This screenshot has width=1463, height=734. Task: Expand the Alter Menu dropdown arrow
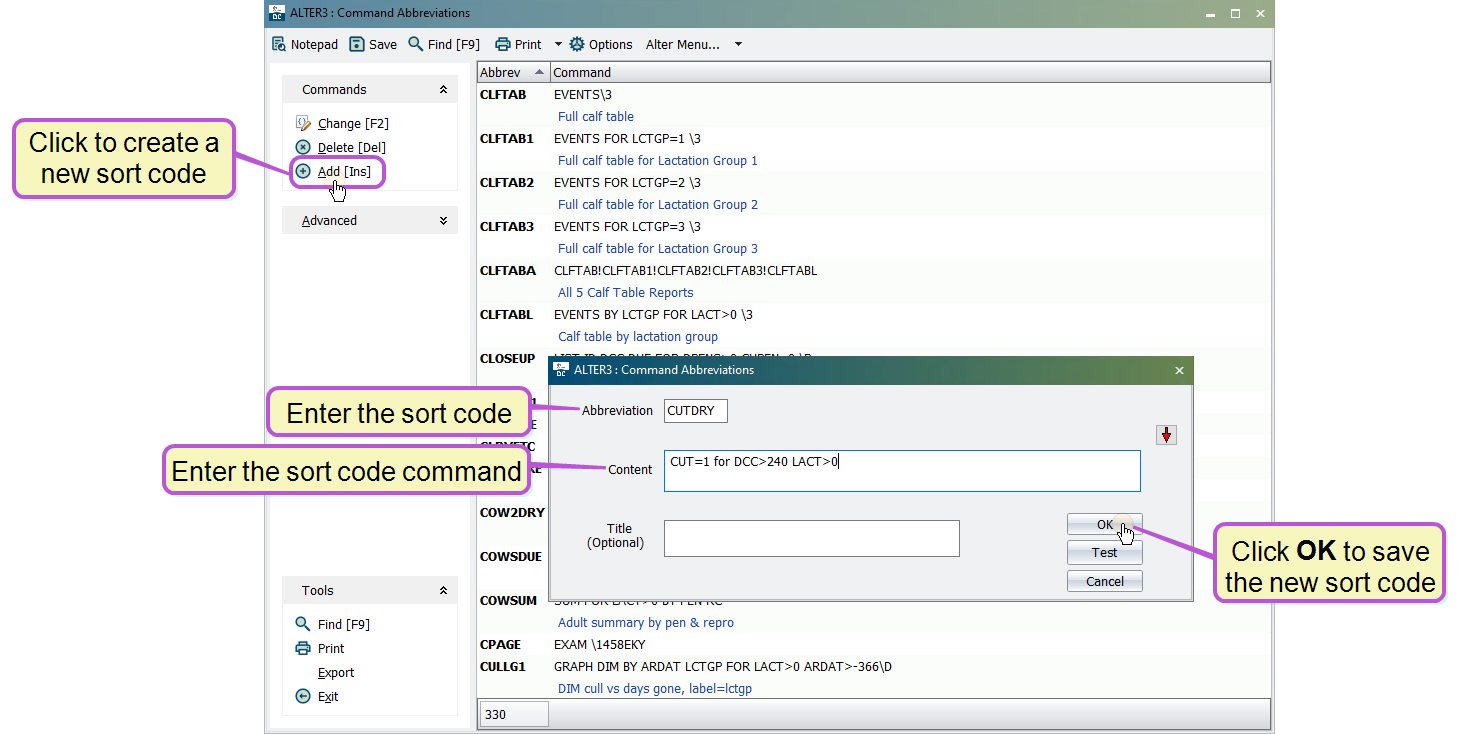(738, 44)
